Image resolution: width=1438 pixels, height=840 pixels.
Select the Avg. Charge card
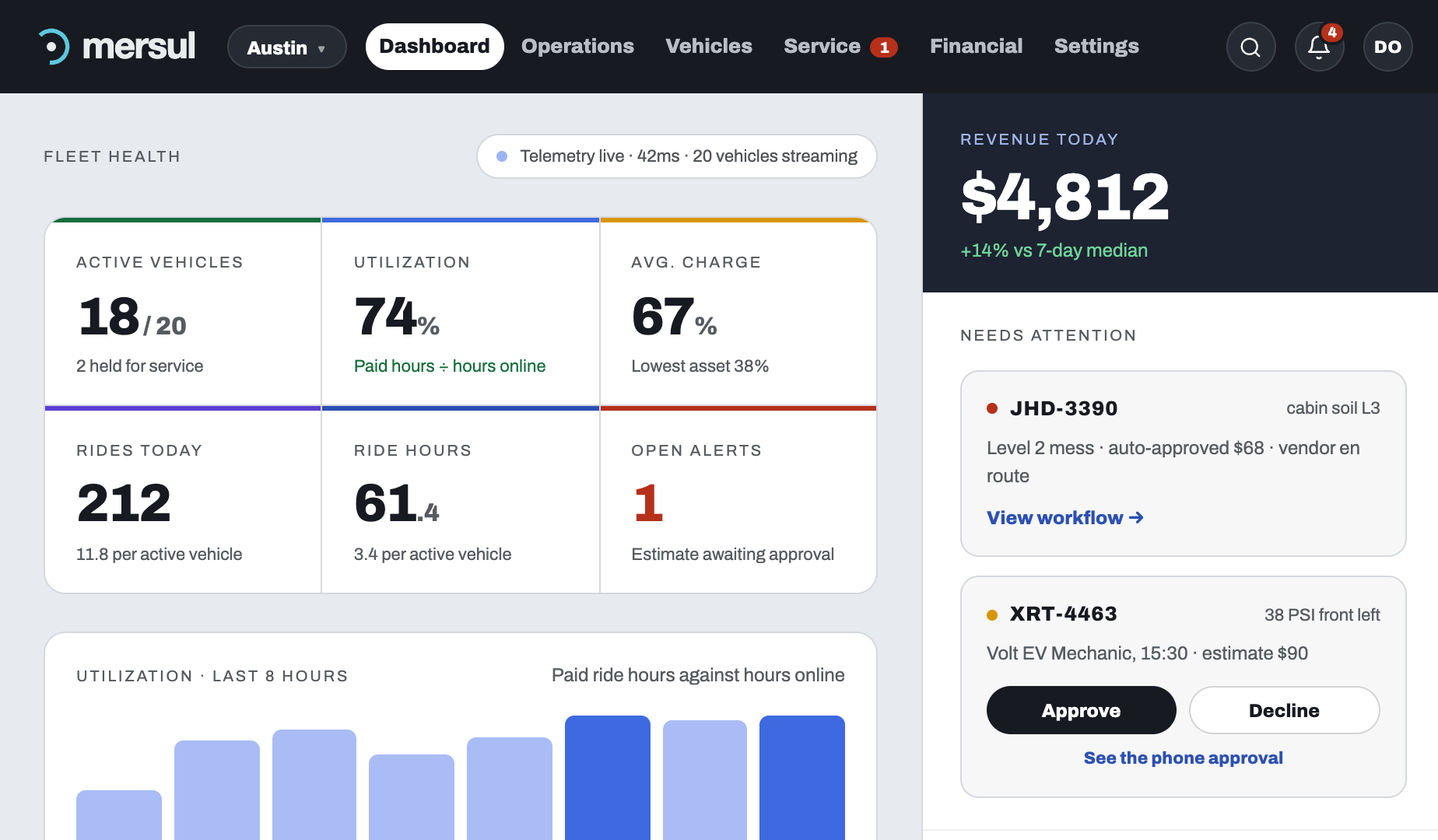pos(738,313)
